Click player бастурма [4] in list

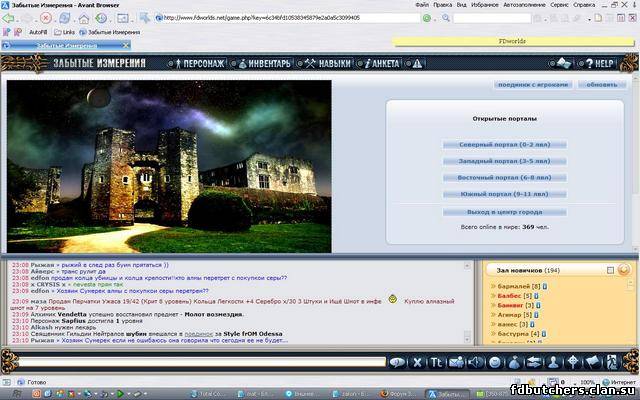pyautogui.click(x=518, y=334)
